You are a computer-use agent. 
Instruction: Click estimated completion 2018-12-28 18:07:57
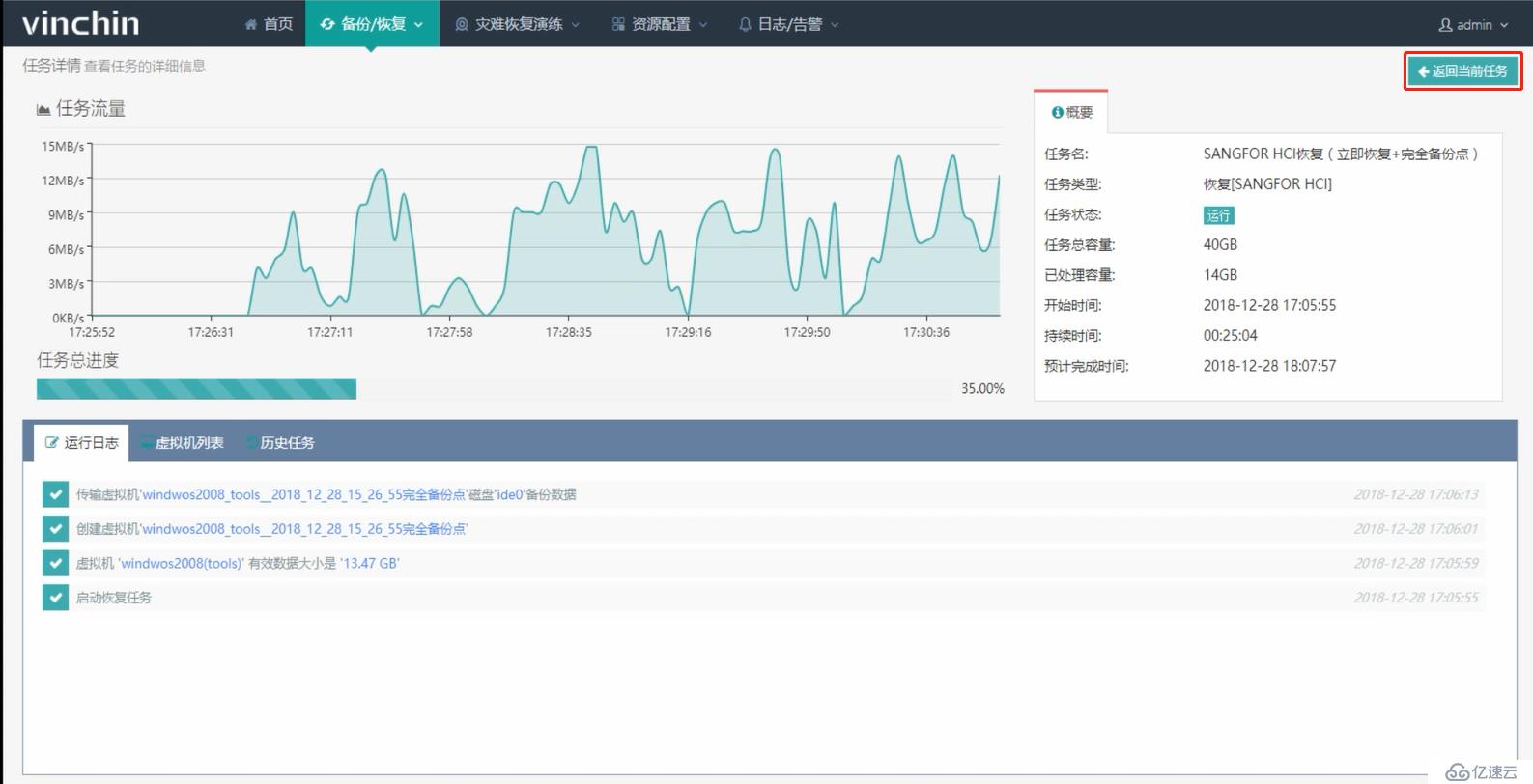pos(1269,366)
